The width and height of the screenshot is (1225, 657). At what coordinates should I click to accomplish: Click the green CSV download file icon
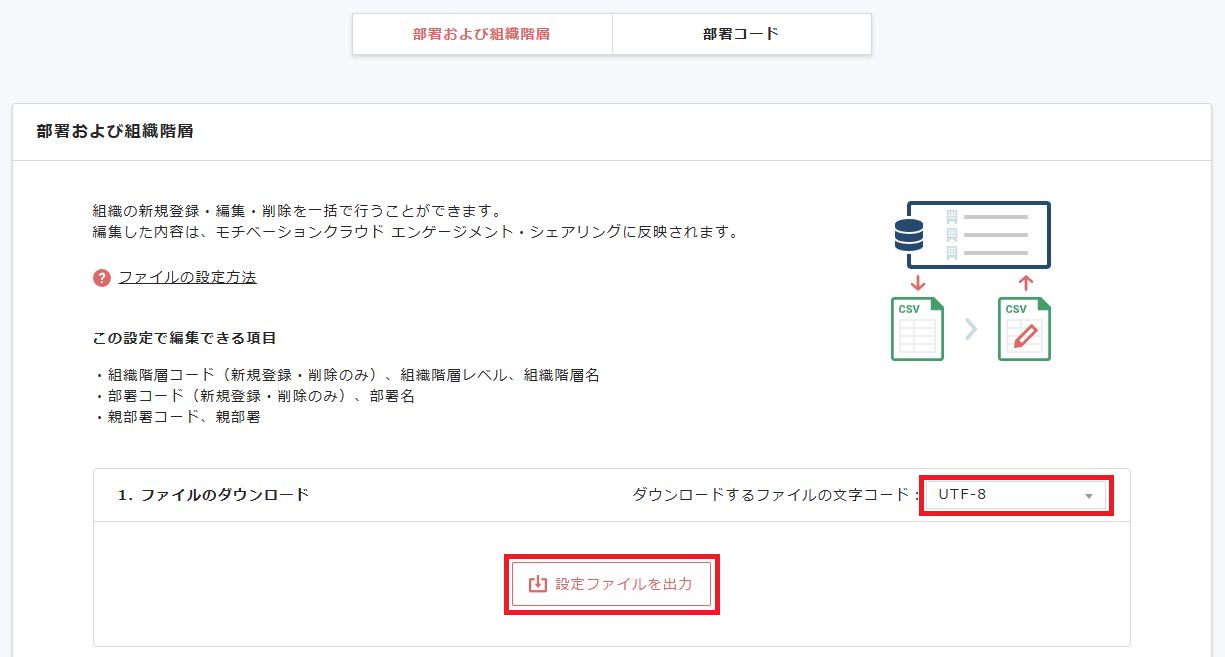(917, 329)
